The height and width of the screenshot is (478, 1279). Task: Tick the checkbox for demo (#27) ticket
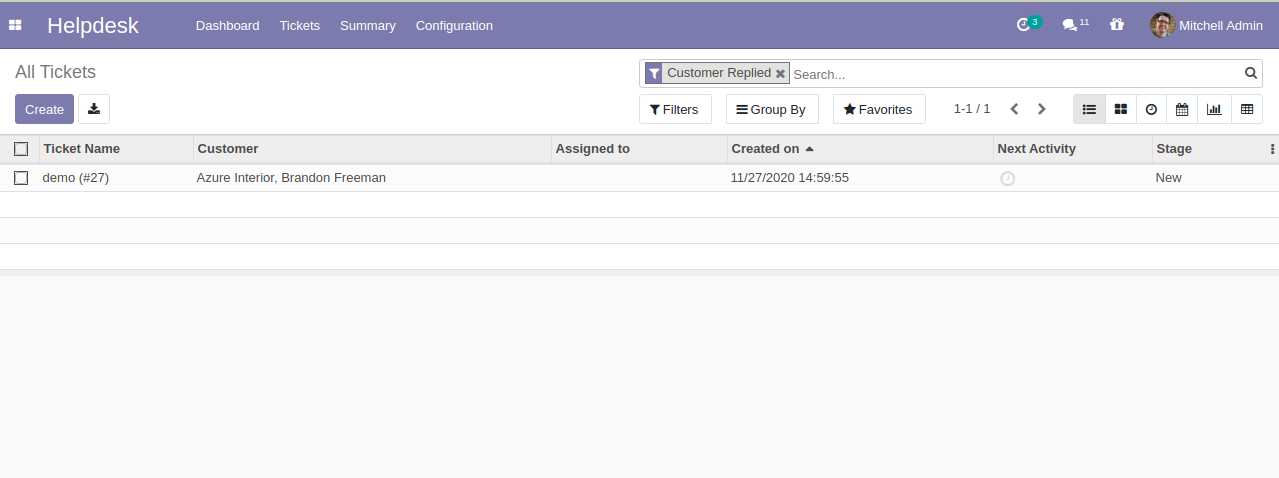tap(21, 178)
